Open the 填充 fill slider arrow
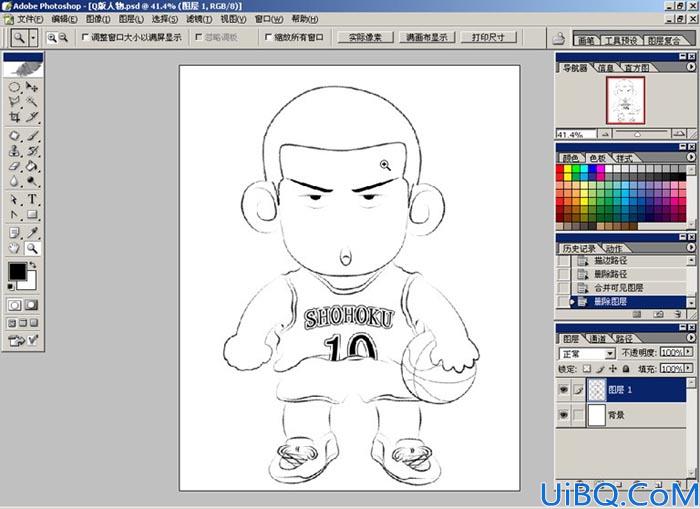 [x=690, y=369]
